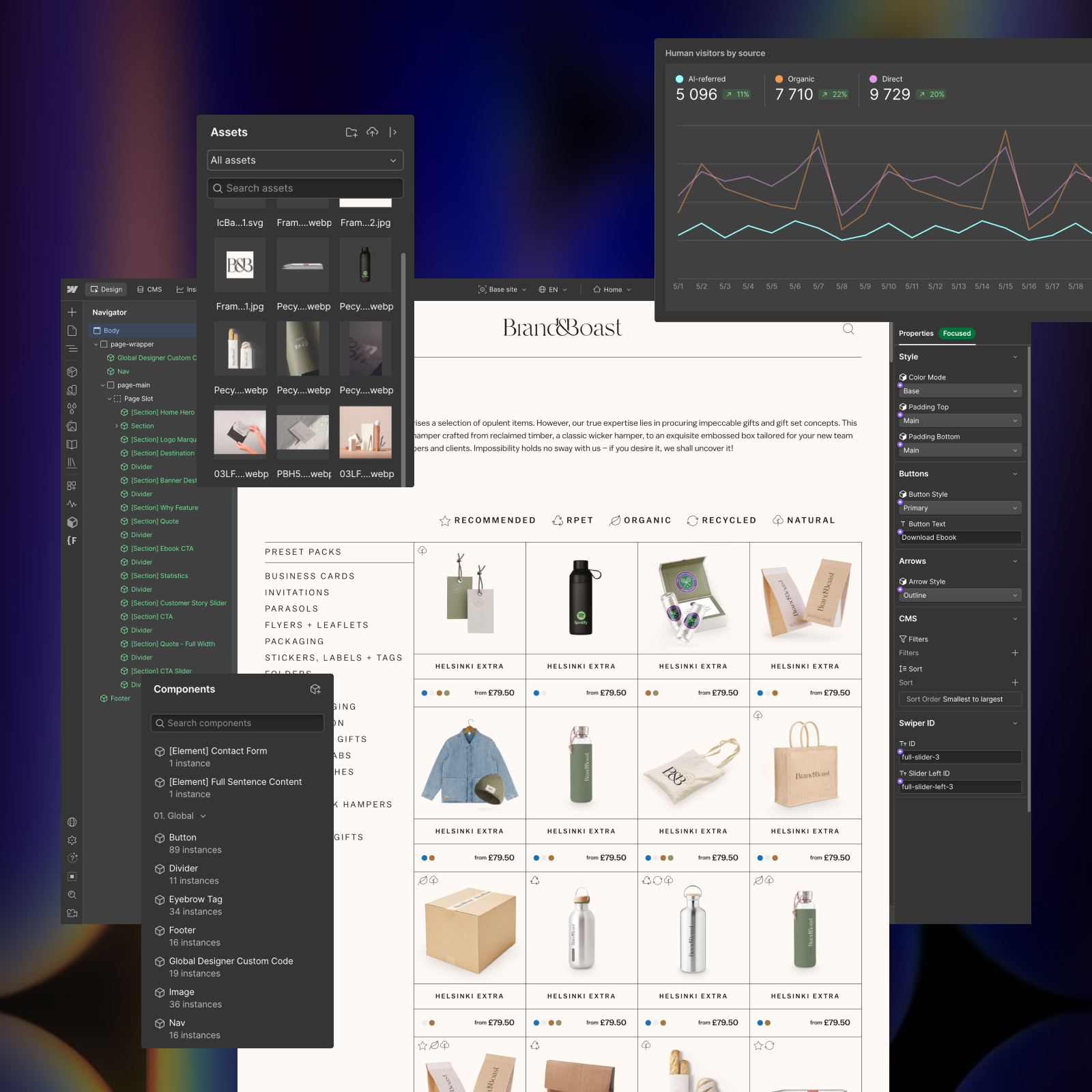Click the Assets panel vertical scrollbar
Image resolution: width=1092 pixels, height=1092 pixels.
(x=403, y=369)
